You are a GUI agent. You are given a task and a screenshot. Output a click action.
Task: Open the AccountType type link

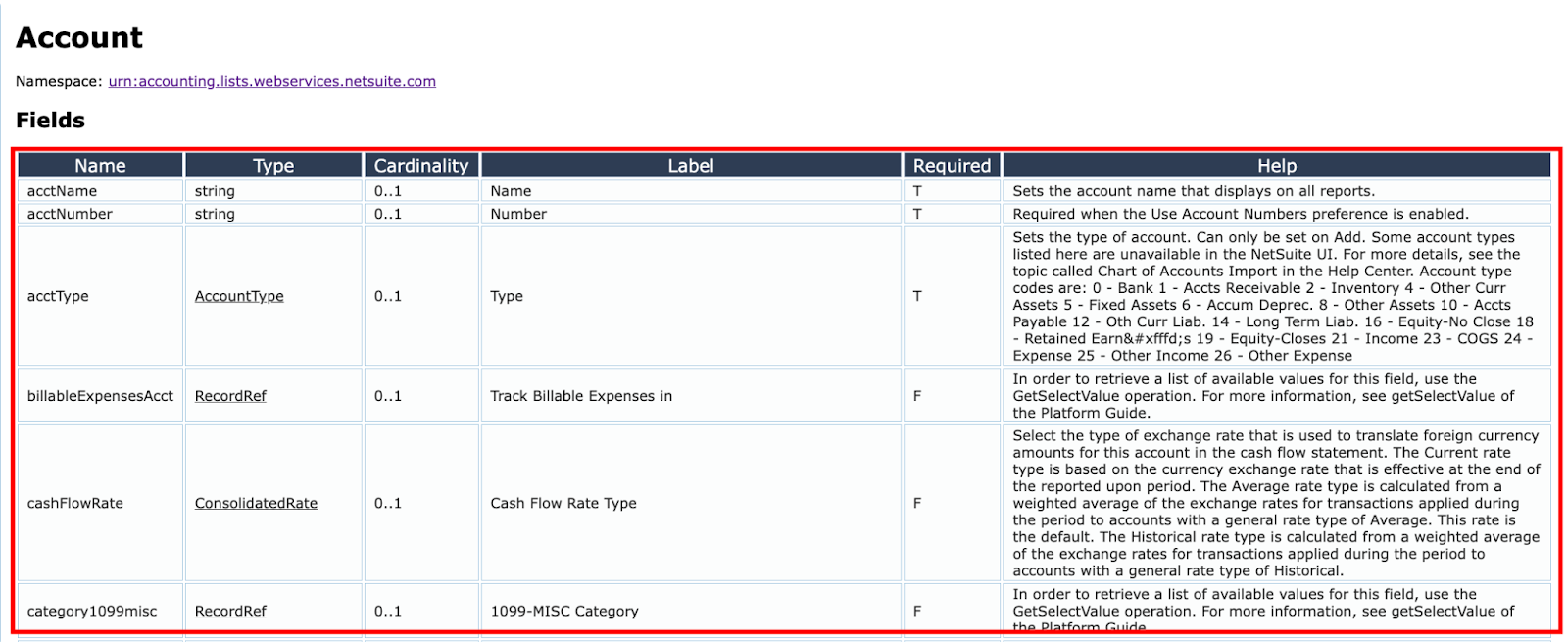coord(239,296)
